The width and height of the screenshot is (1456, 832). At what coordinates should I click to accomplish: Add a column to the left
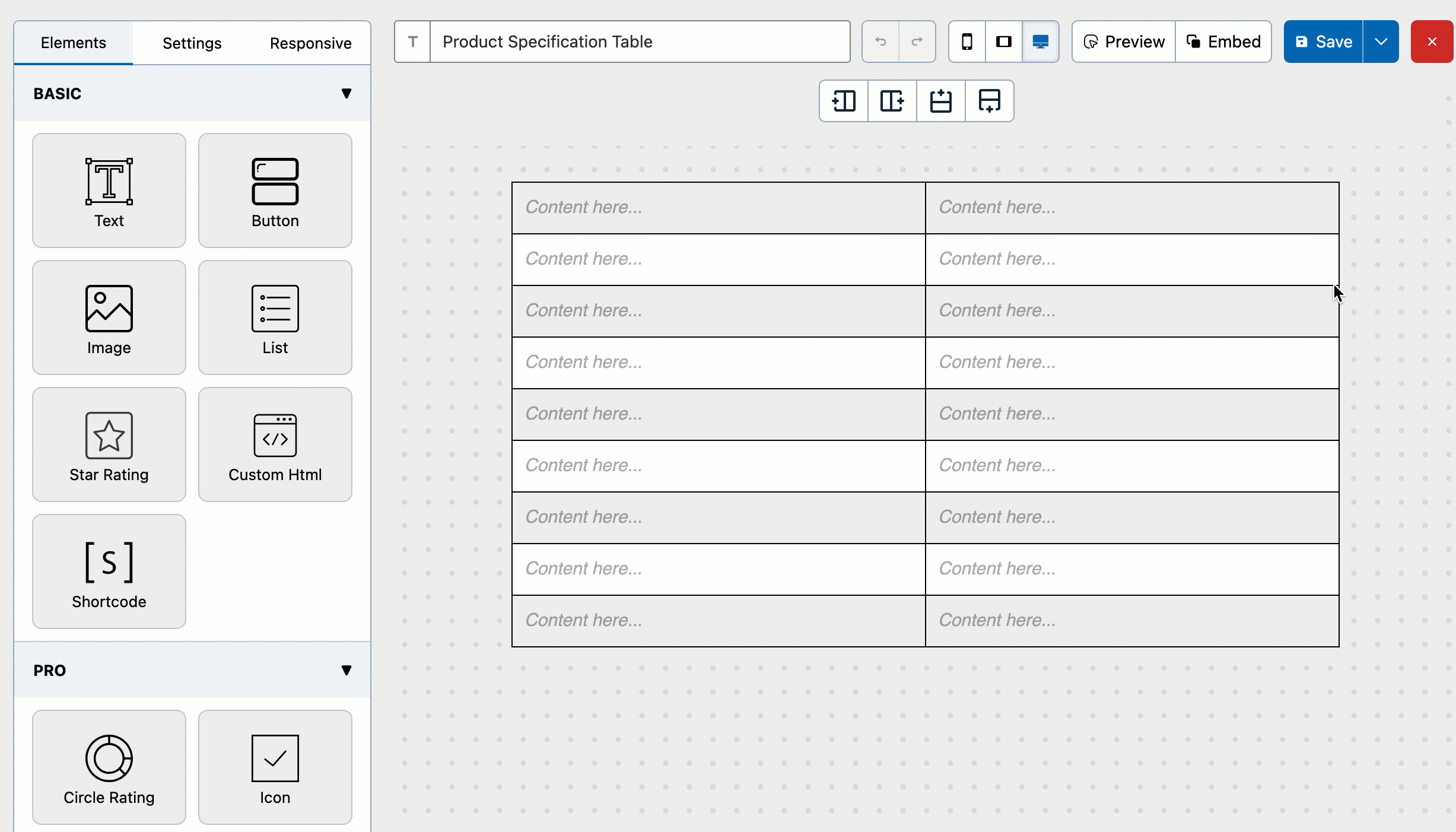843,101
